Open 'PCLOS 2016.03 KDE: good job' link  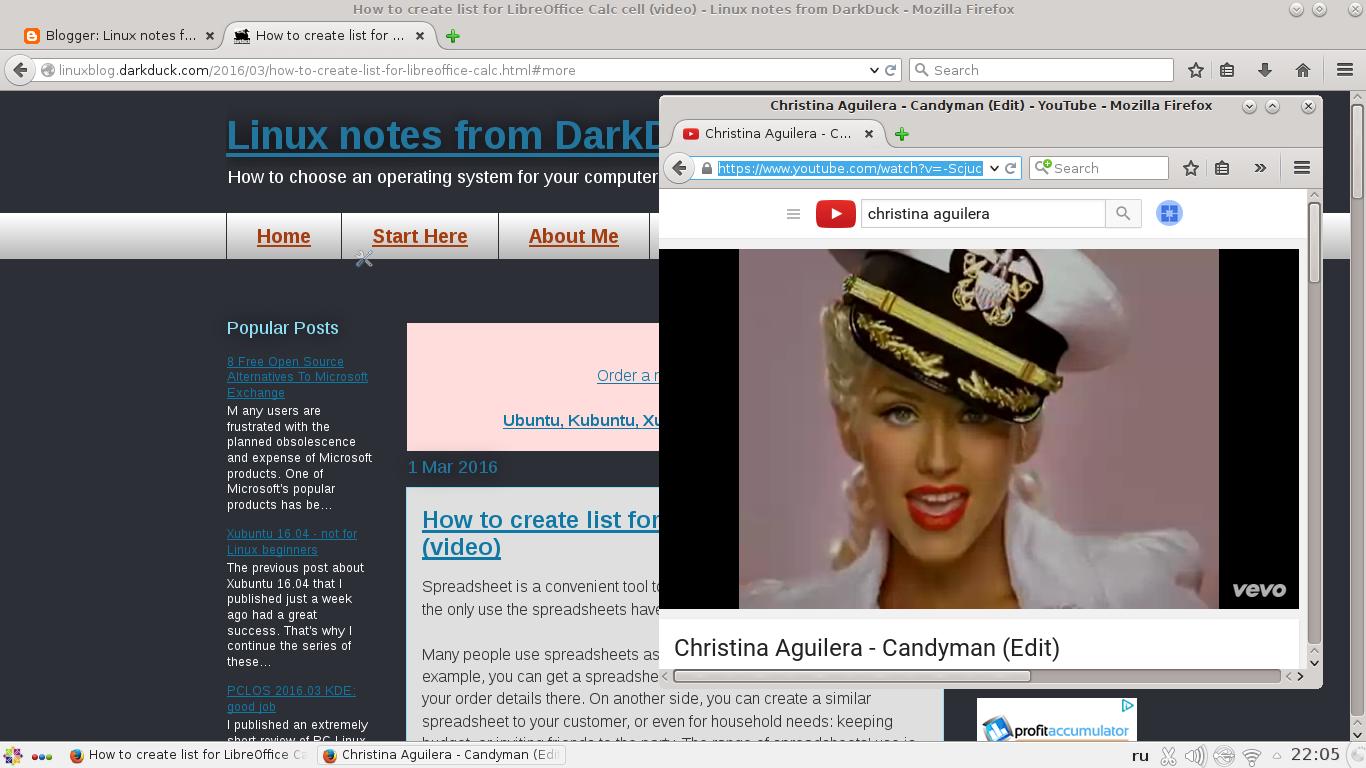point(291,698)
